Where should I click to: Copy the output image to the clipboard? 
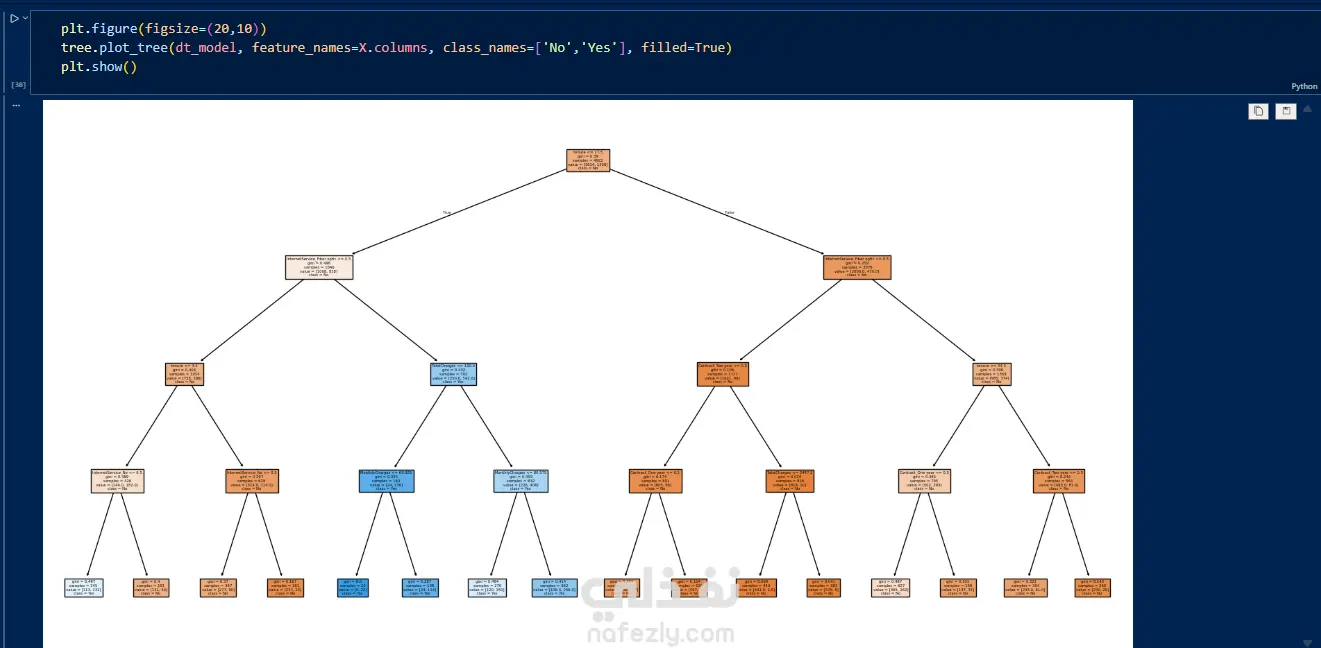pyautogui.click(x=1258, y=111)
